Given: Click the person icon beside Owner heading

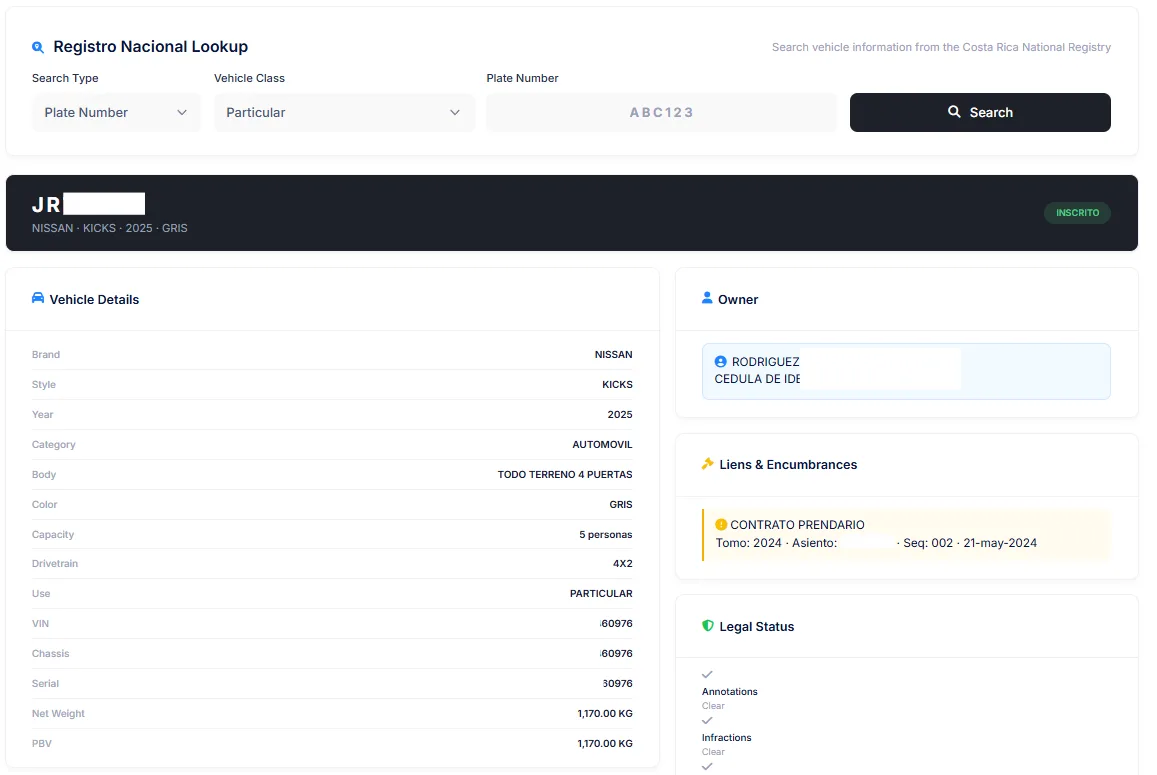Looking at the screenshot, I should (x=707, y=298).
